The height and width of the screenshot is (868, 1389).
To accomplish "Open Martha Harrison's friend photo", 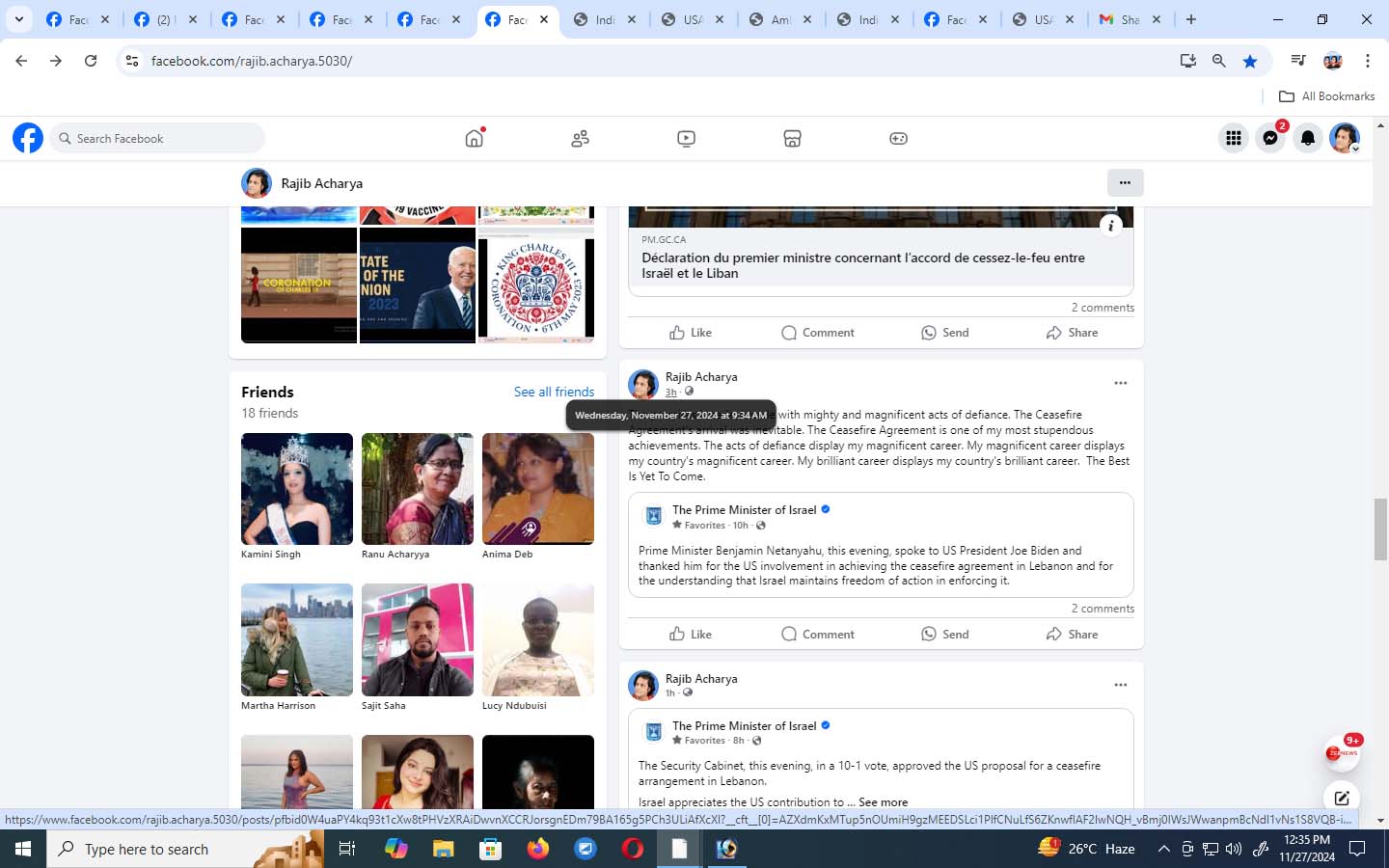I will (x=297, y=639).
